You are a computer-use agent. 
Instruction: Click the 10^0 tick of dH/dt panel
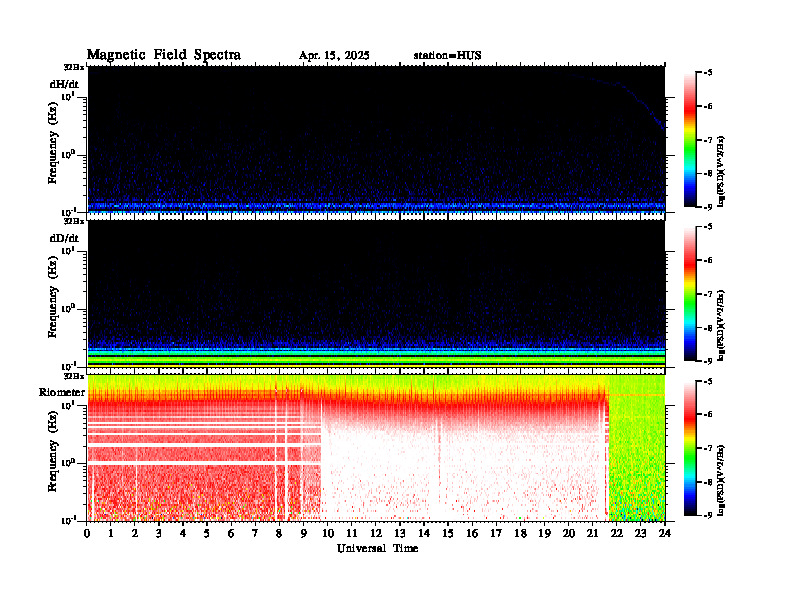point(69,154)
